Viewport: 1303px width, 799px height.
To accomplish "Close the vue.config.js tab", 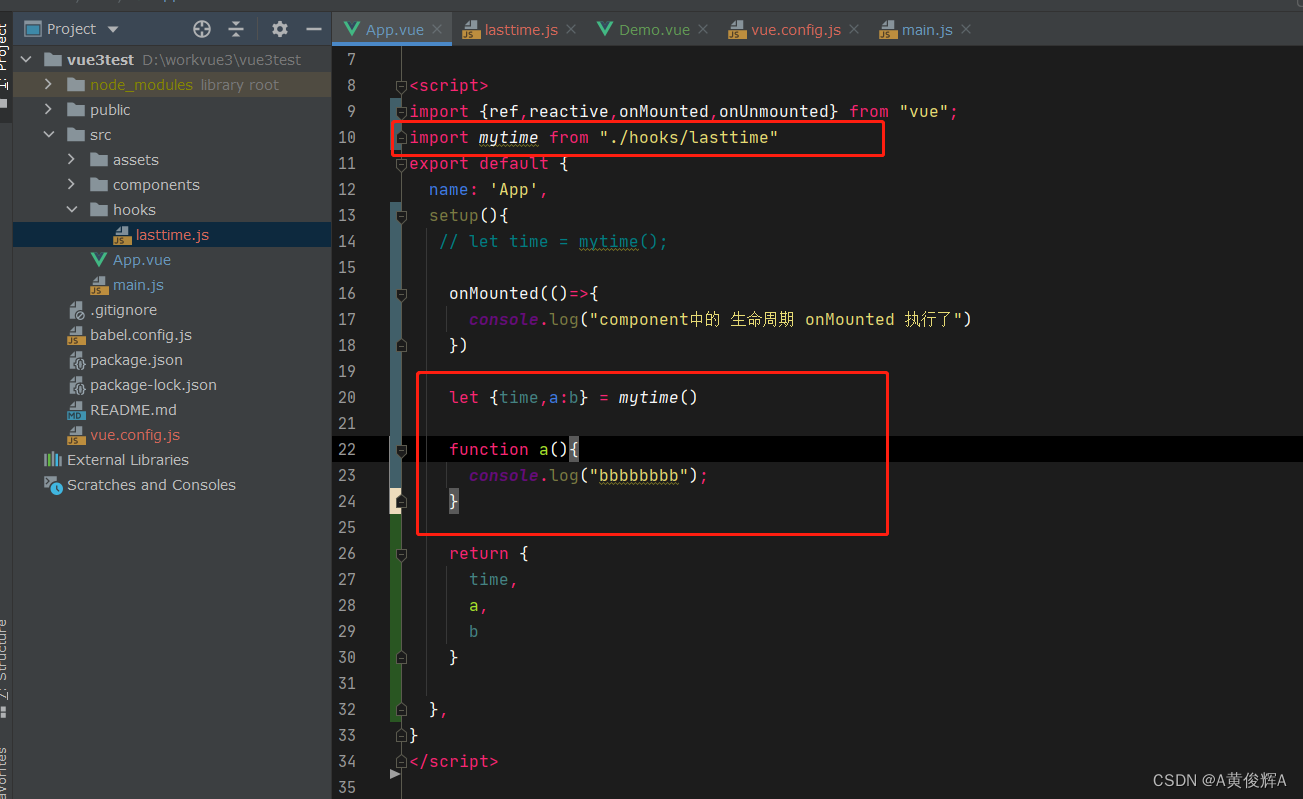I will 854,29.
